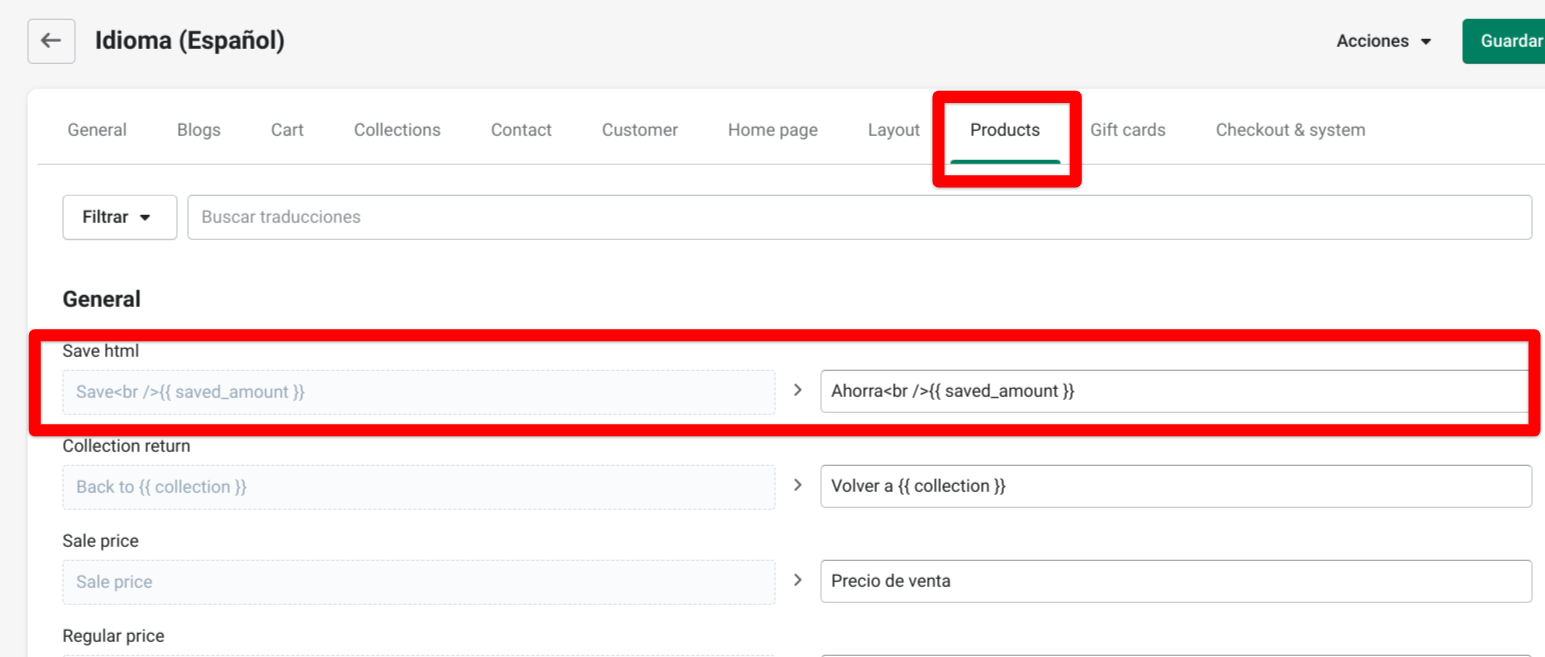
Task: Switch to the Customer tab
Action: click(640, 130)
